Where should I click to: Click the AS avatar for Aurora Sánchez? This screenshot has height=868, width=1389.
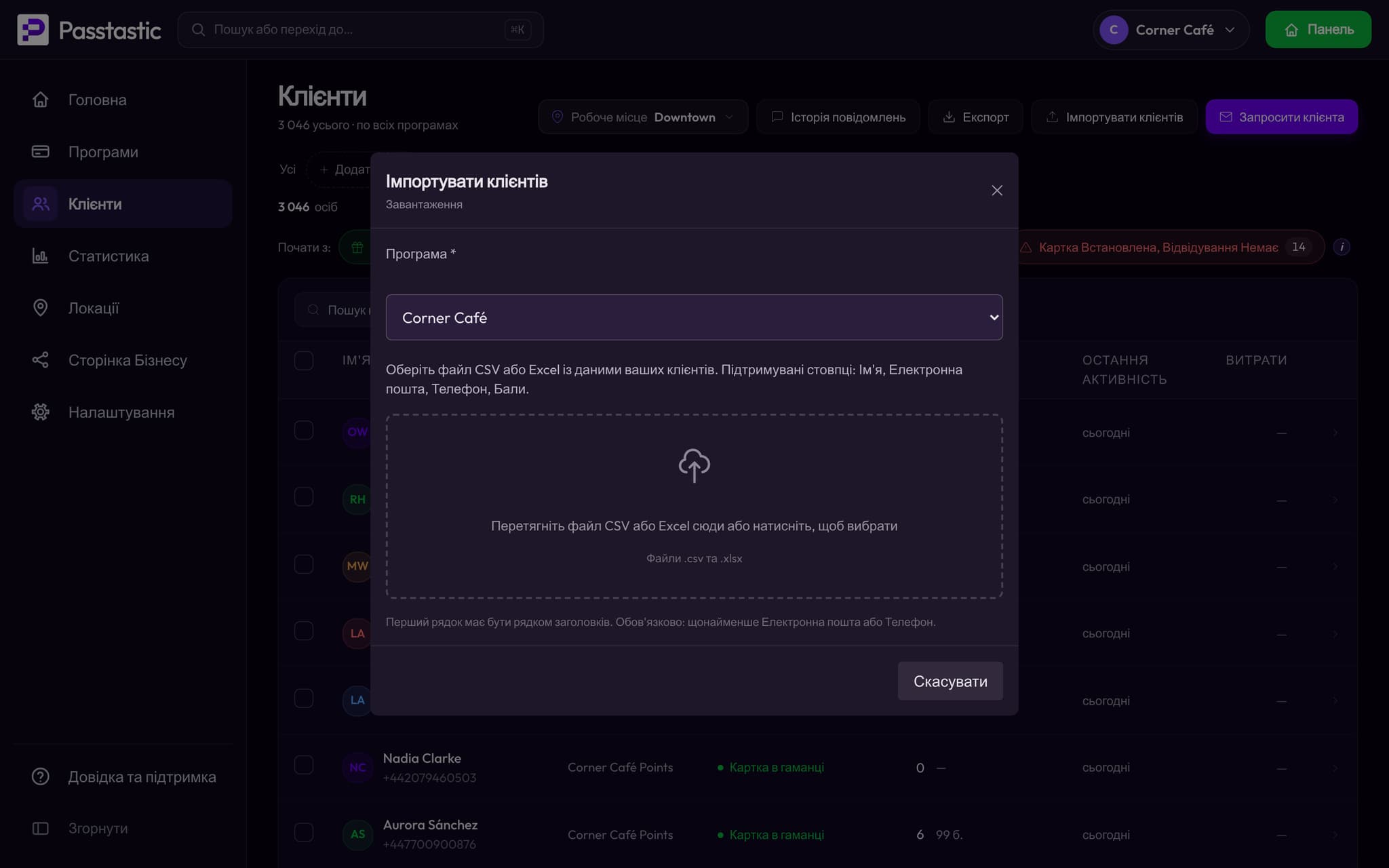[x=357, y=835]
